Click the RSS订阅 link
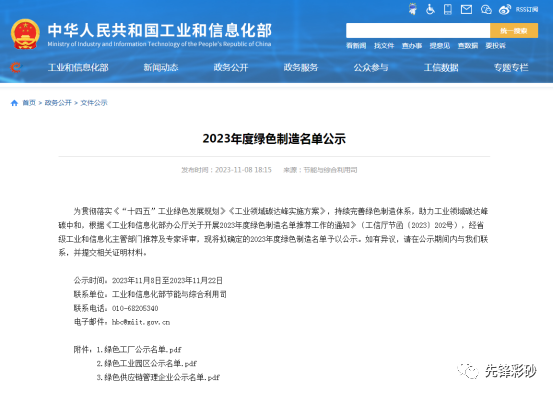 click(x=527, y=10)
